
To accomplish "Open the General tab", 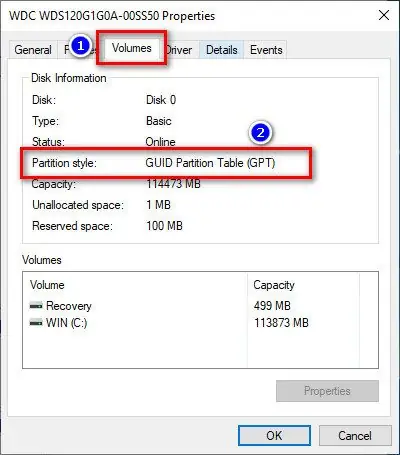I will (33, 50).
